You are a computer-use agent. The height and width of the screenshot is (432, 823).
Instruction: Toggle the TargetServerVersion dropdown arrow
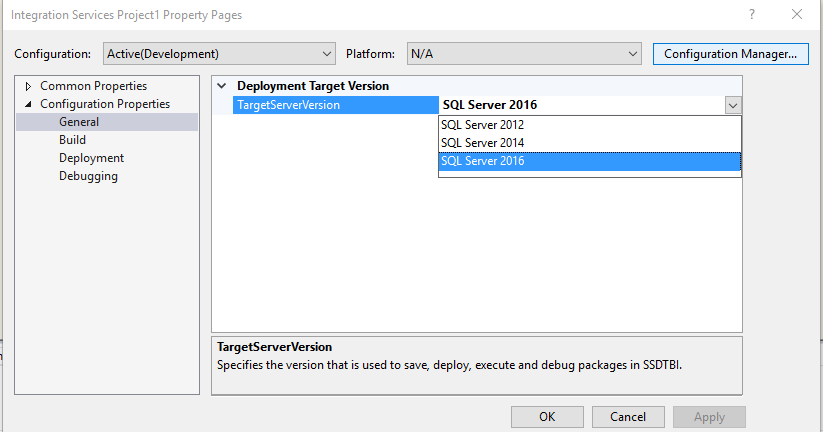coord(732,105)
